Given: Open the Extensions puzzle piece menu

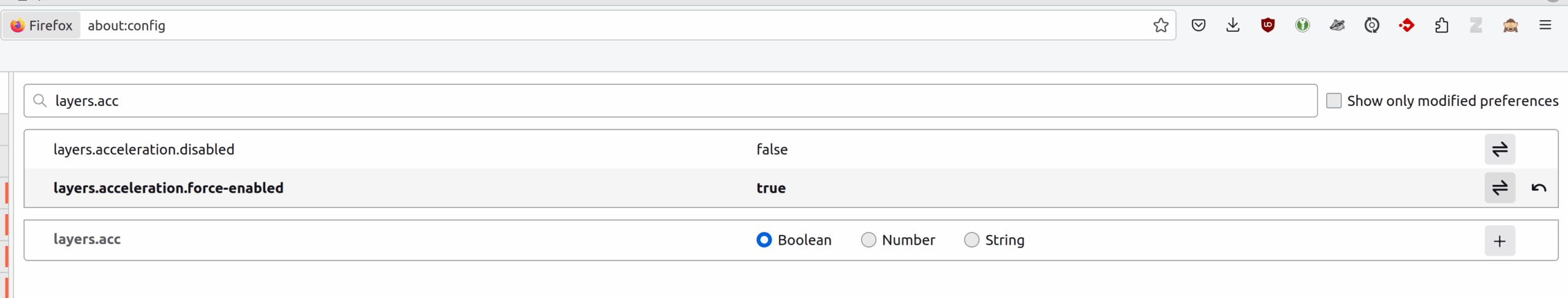Looking at the screenshot, I should 1441,25.
